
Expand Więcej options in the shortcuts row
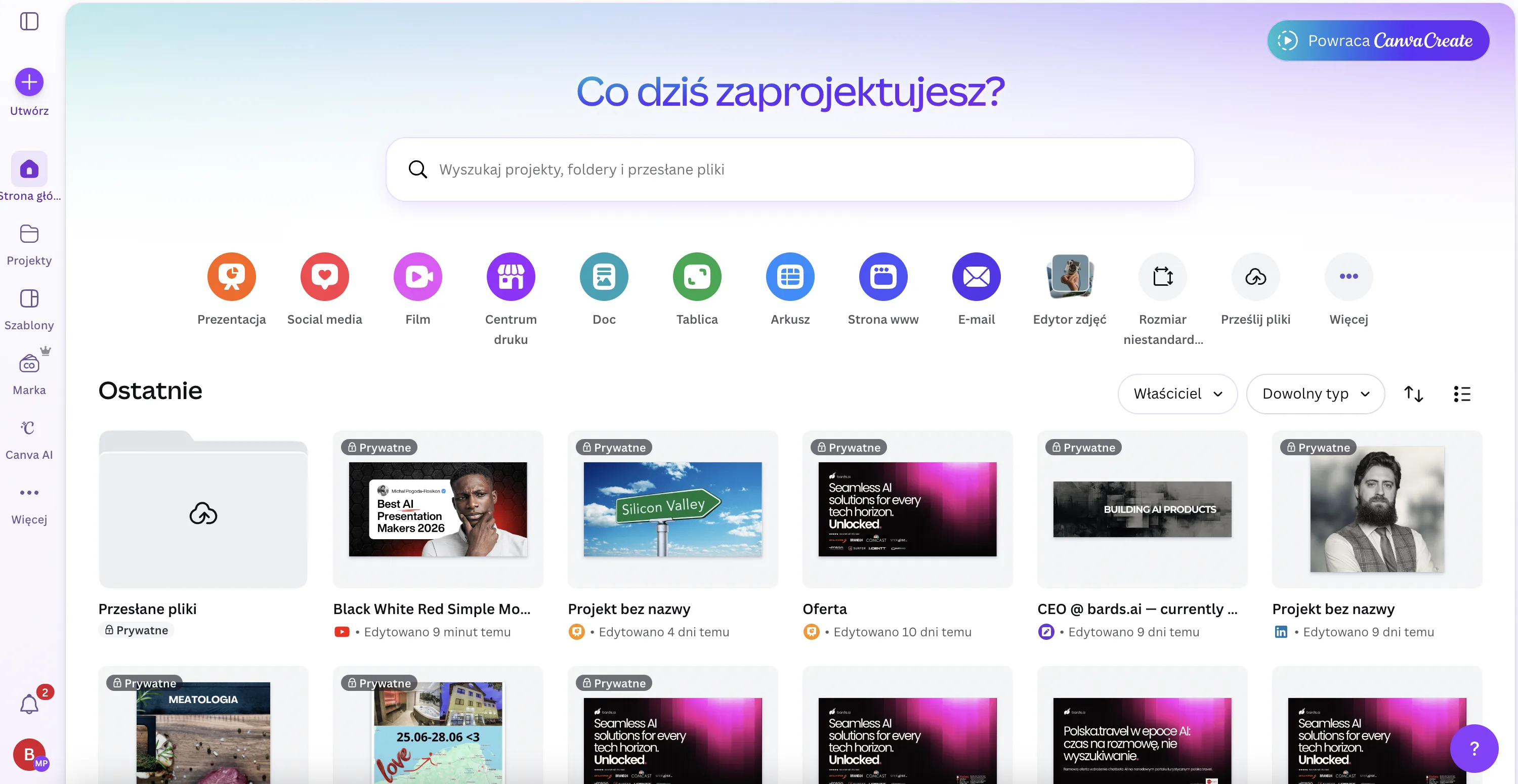coord(1349,277)
